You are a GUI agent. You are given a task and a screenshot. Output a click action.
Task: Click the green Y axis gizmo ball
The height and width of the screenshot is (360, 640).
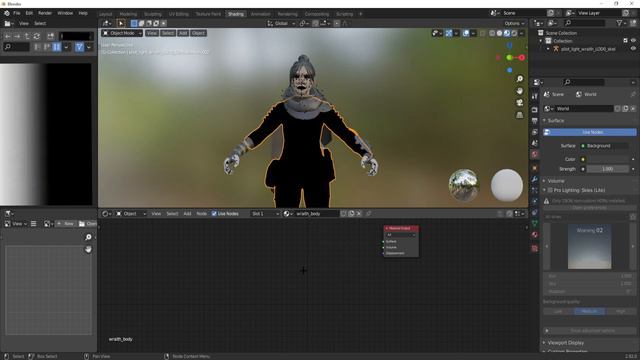pyautogui.click(x=509, y=58)
